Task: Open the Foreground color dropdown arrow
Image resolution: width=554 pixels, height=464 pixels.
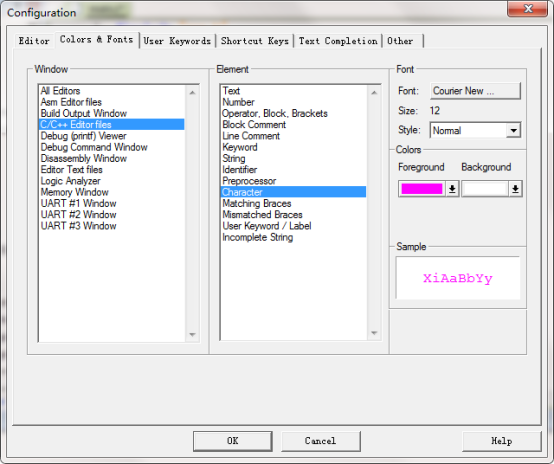Action: 452,189
